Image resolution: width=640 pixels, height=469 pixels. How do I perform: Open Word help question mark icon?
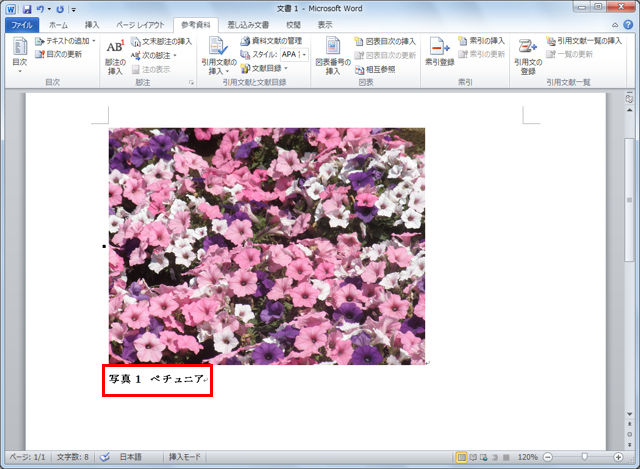click(x=628, y=25)
